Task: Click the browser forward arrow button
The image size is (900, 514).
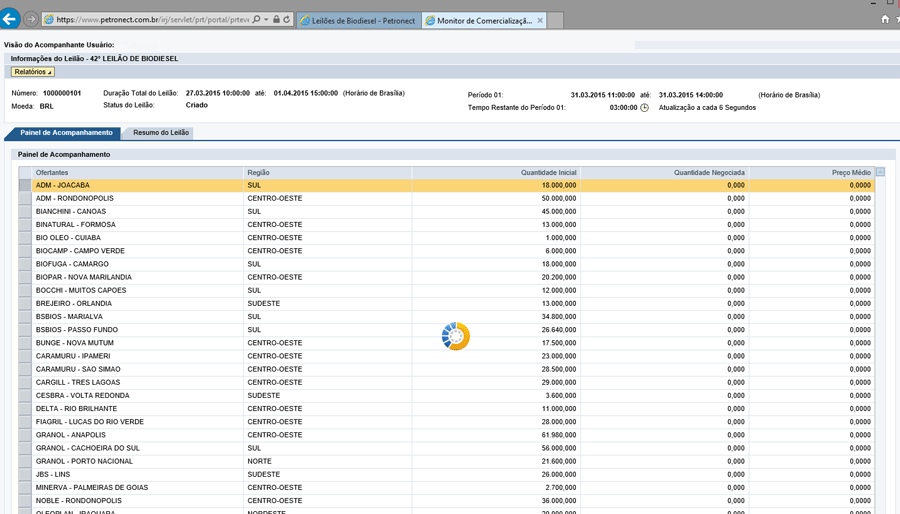Action: pyautogui.click(x=31, y=20)
